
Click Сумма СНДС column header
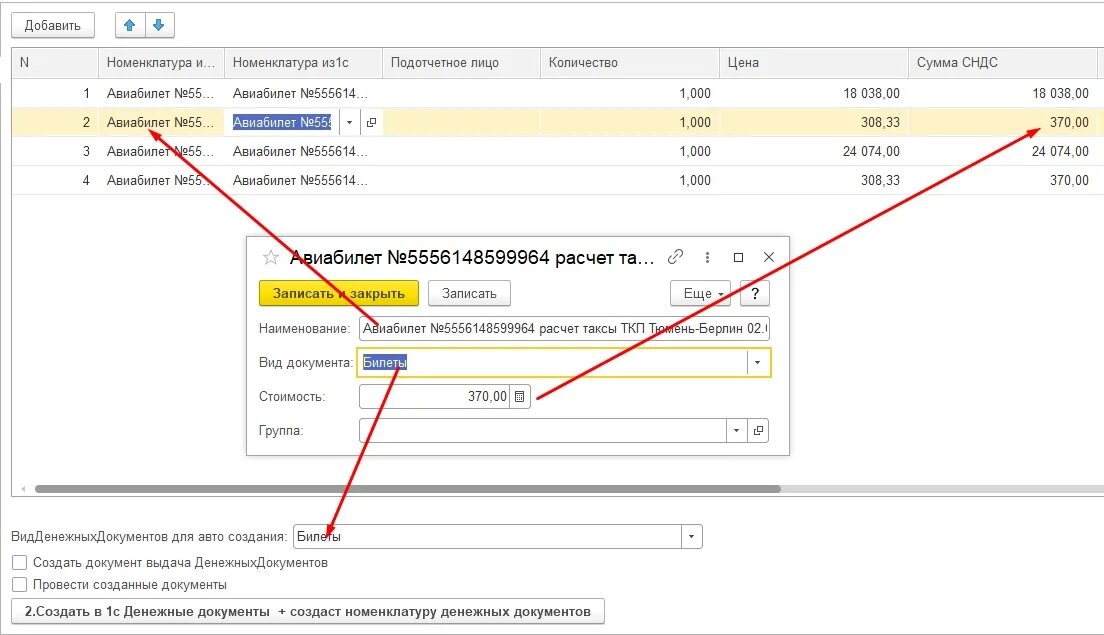click(x=1003, y=63)
